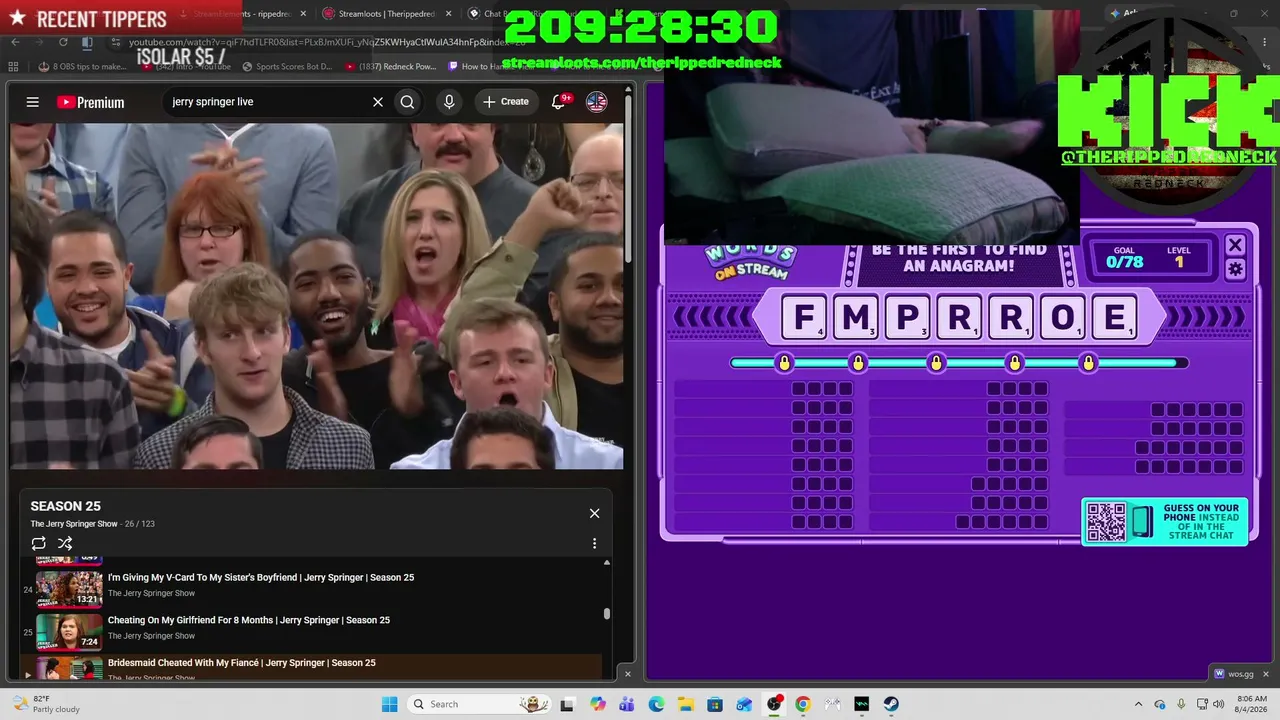Open '(1837) Redneck Pow...' bookmark

click(391, 67)
